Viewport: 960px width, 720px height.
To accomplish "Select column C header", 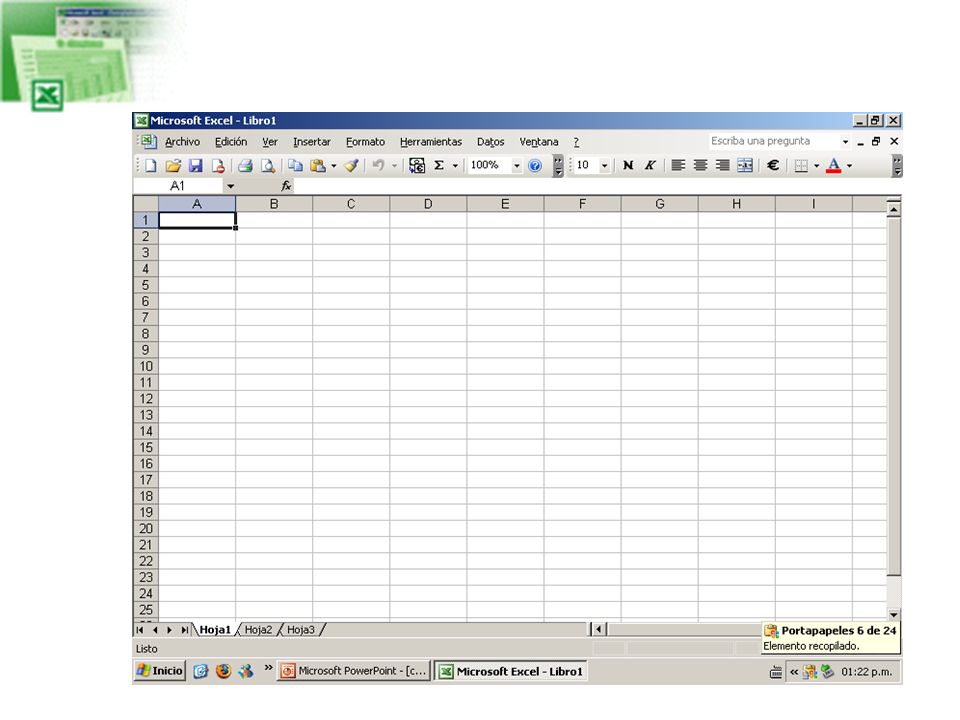I will pyautogui.click(x=351, y=204).
